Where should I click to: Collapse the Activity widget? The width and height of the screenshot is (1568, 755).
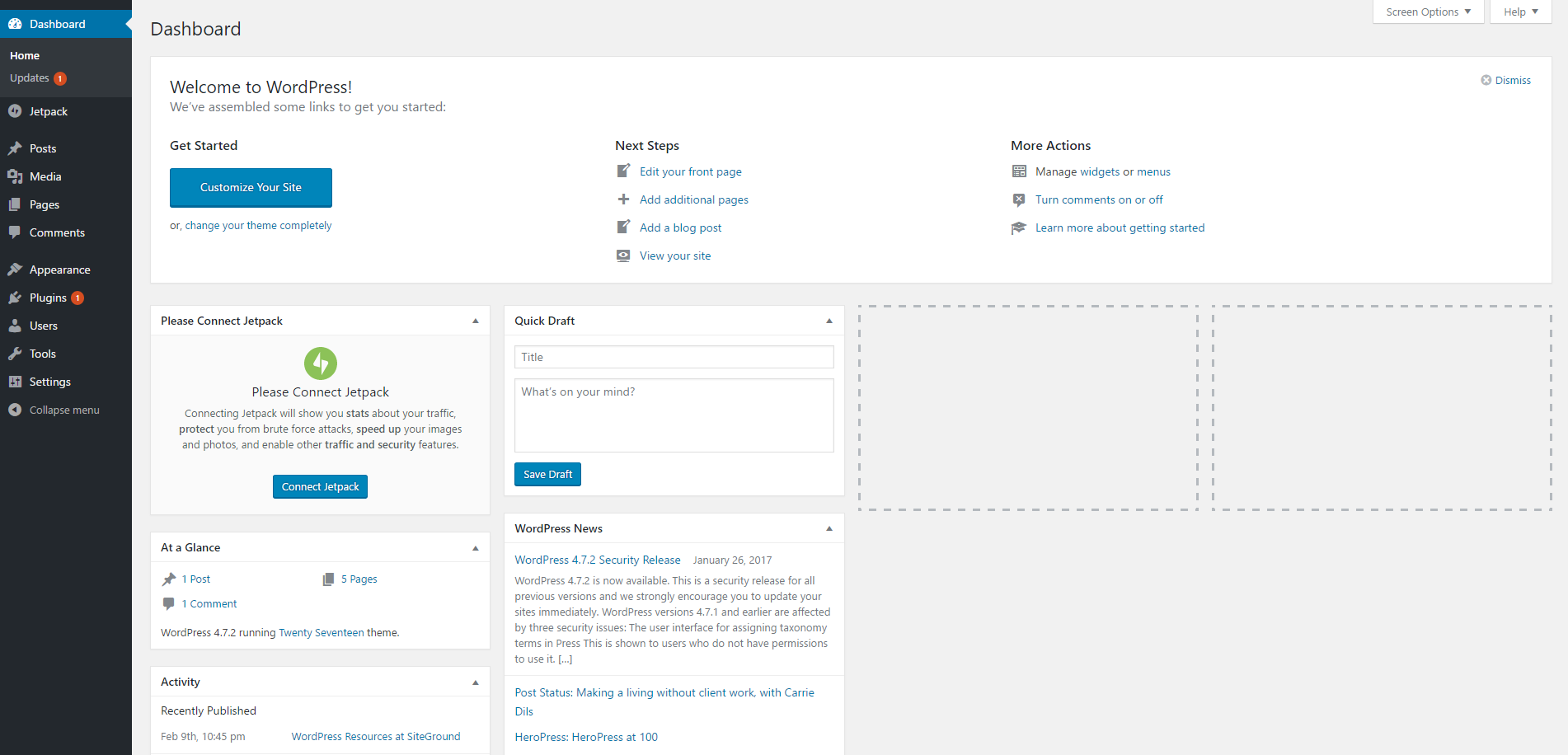(x=476, y=682)
